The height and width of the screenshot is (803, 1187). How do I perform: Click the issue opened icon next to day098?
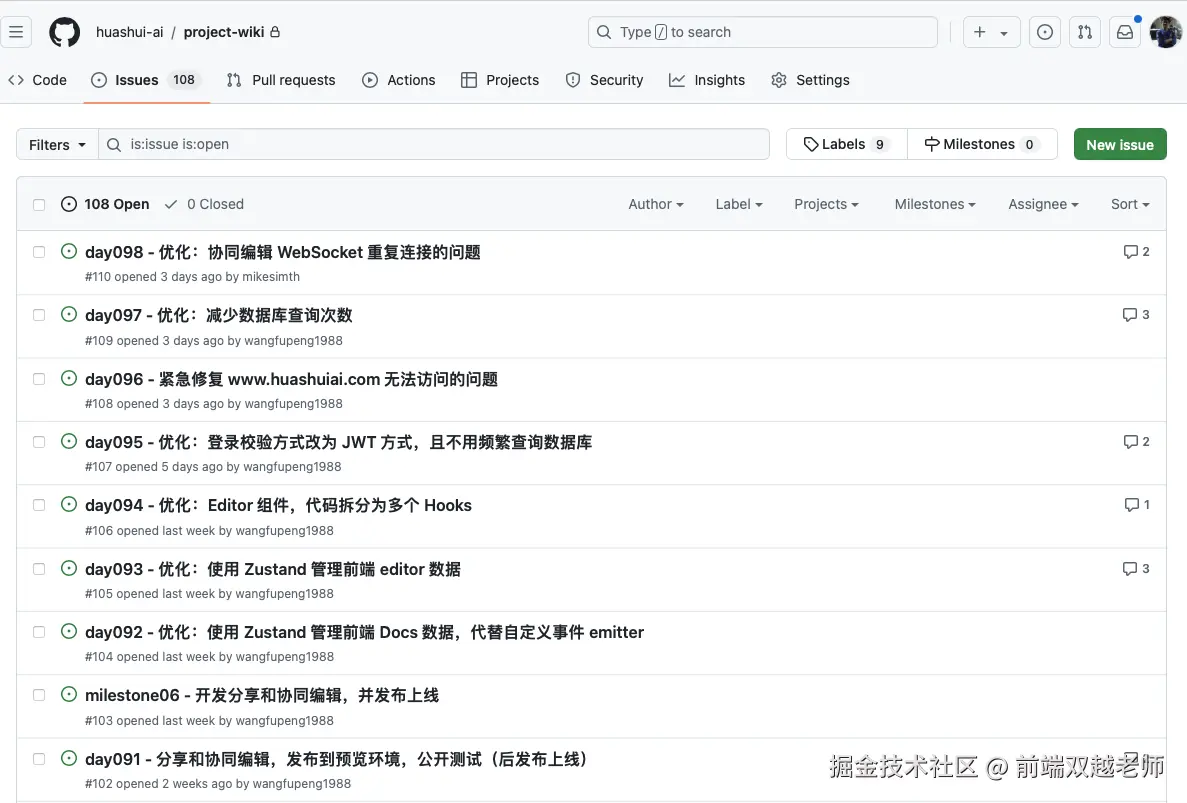point(68,251)
